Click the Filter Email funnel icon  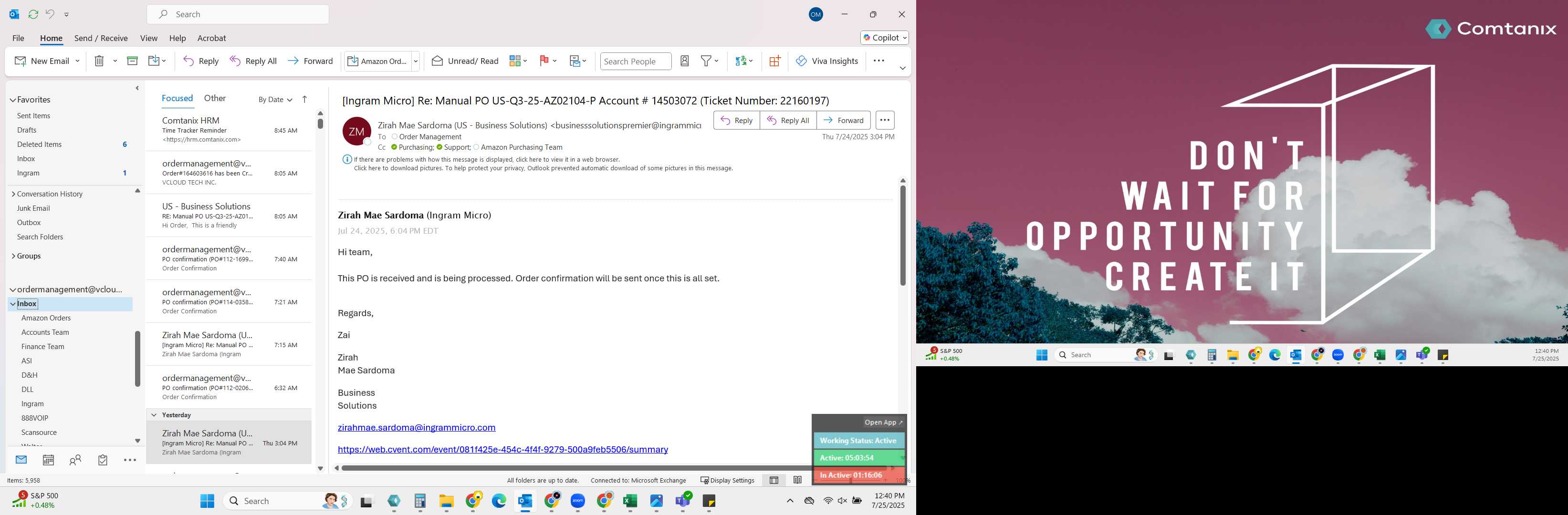pyautogui.click(x=706, y=61)
